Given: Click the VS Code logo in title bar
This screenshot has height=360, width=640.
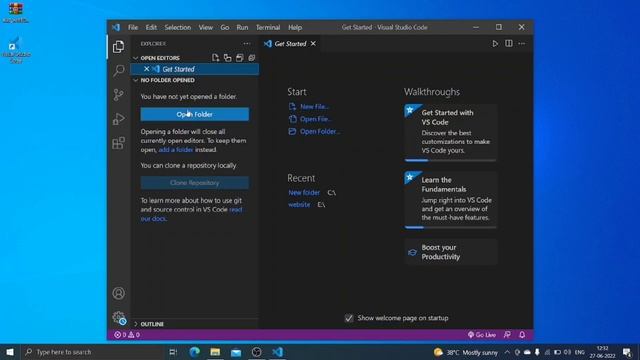Looking at the screenshot, I should tap(116, 27).
